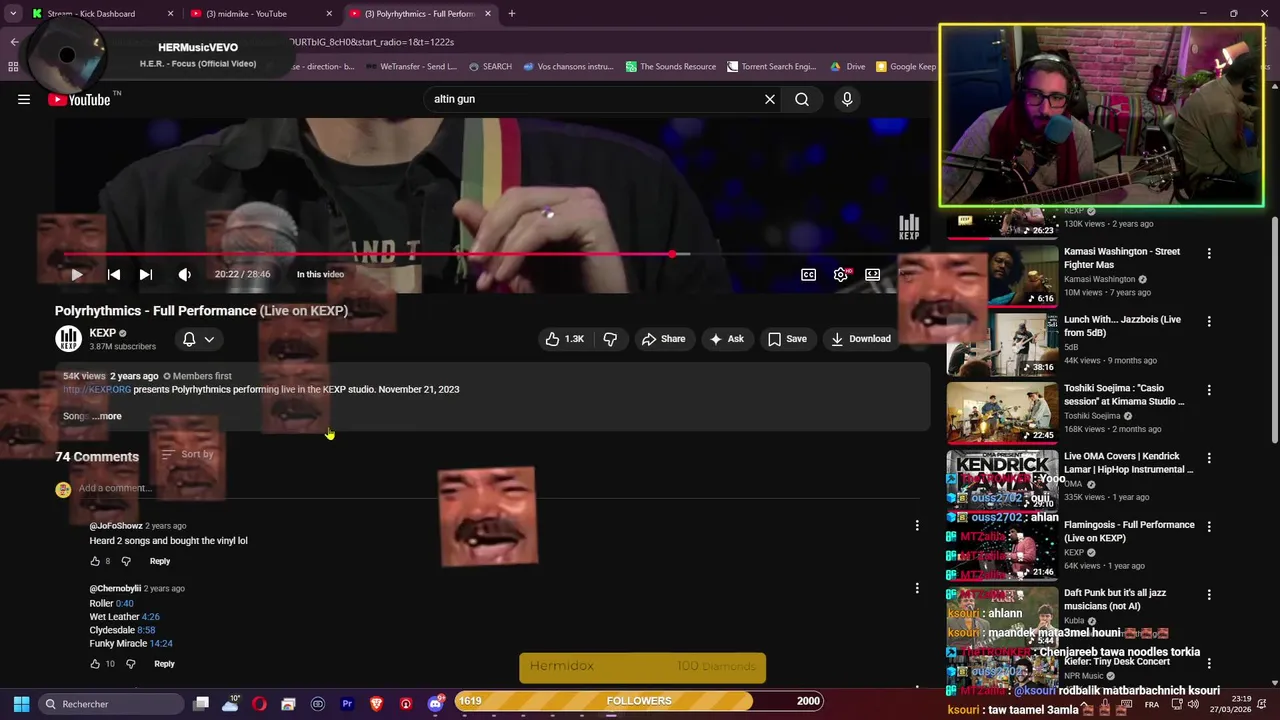Jump to the Roller 0:40 timestamp
Image resolution: width=1280 pixels, height=720 pixels.
coord(124,604)
